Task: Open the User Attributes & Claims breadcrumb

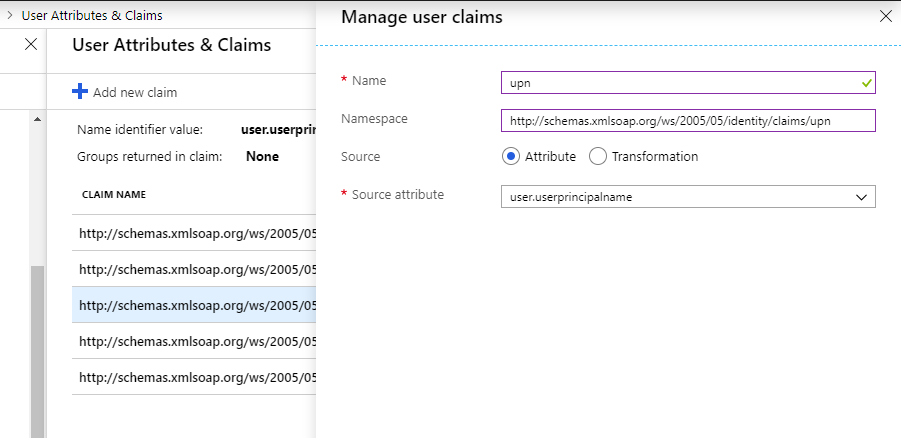Action: click(92, 16)
